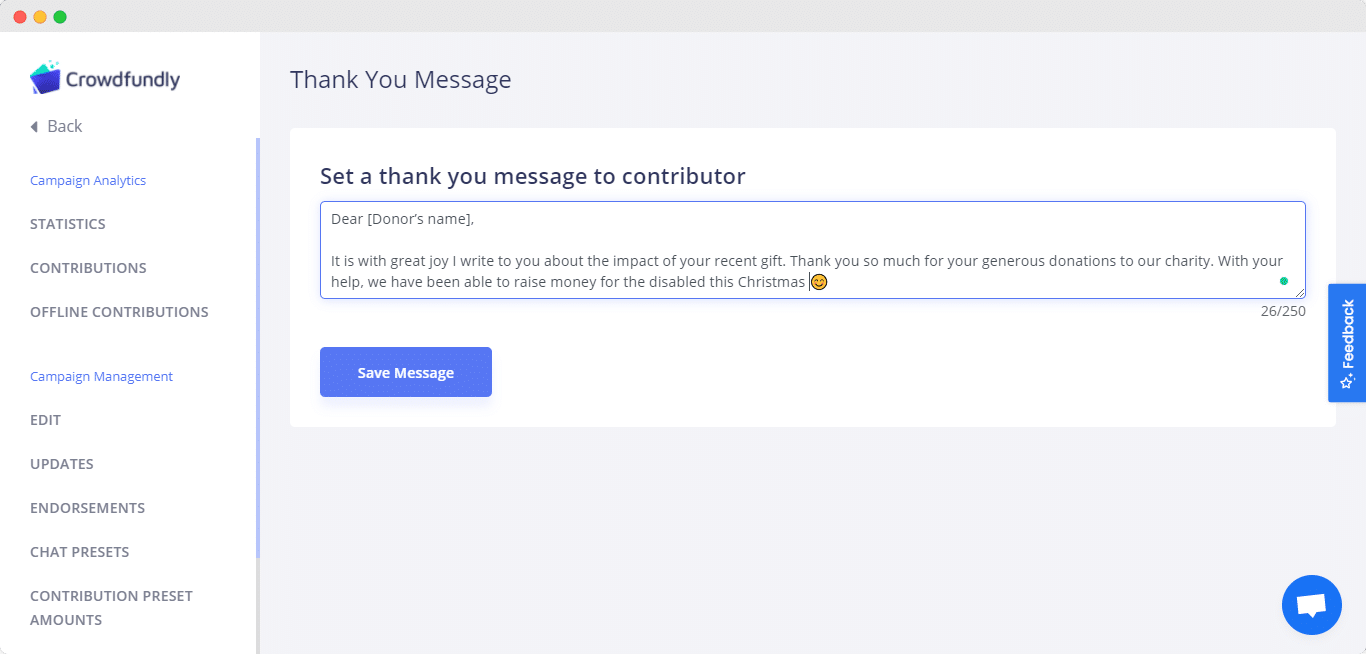This screenshot has width=1366, height=654.
Task: Click the green maximize window button
Action: [x=60, y=17]
